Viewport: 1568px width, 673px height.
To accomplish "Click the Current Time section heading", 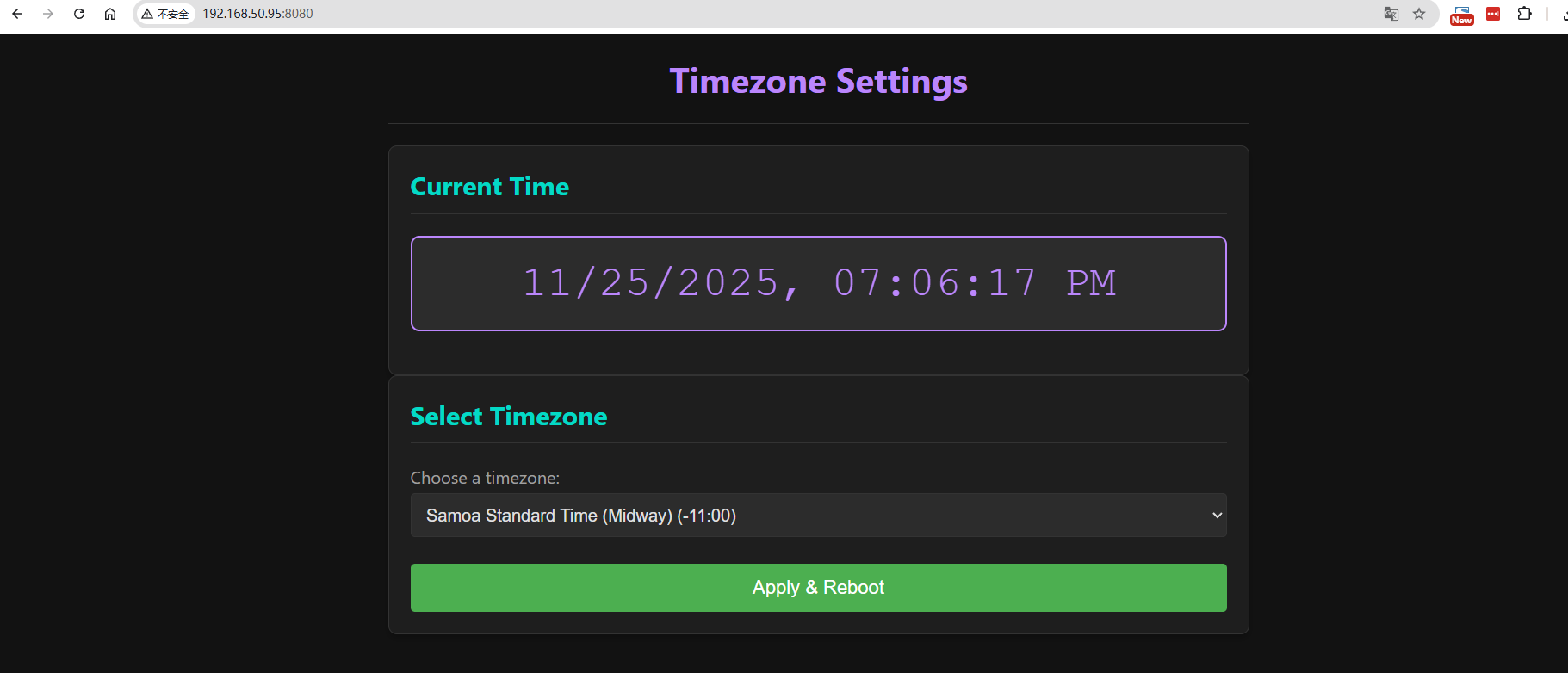I will [489, 186].
